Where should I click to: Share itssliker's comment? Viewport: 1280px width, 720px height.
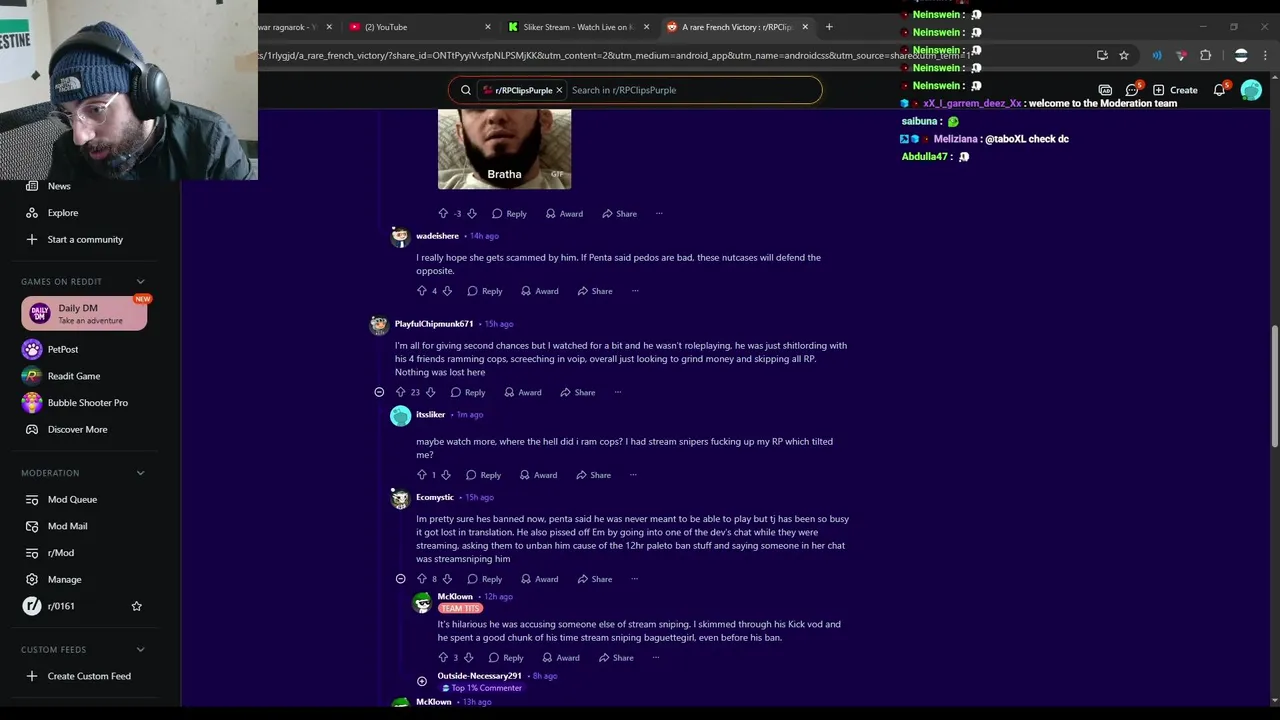point(593,475)
